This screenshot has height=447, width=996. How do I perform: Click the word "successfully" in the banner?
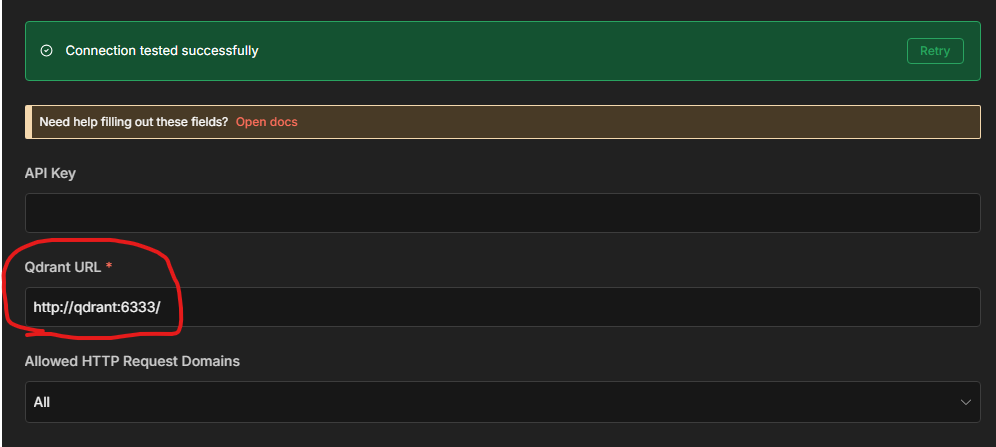click(x=219, y=51)
